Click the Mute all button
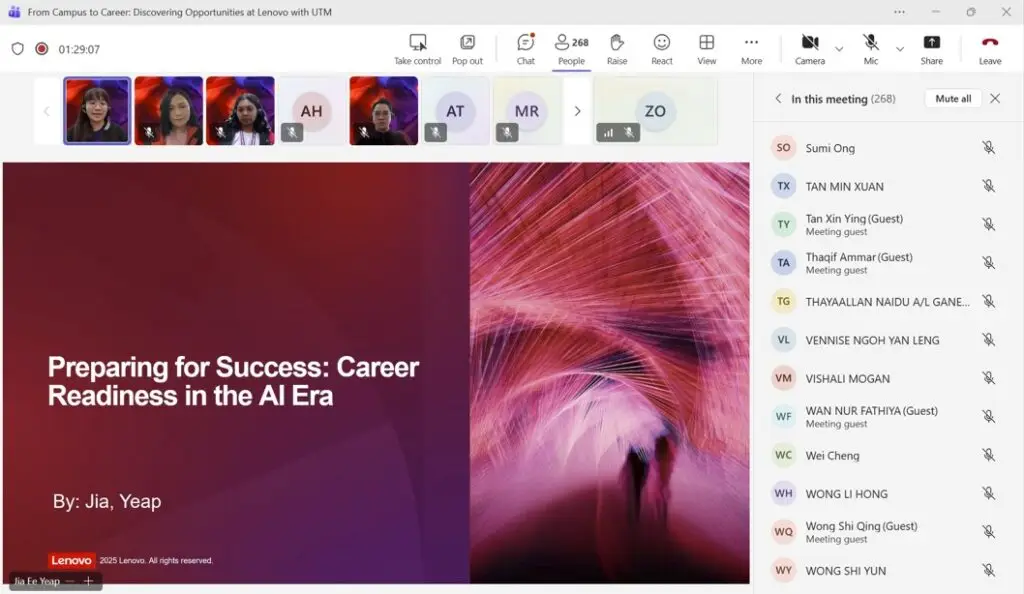 coord(952,99)
